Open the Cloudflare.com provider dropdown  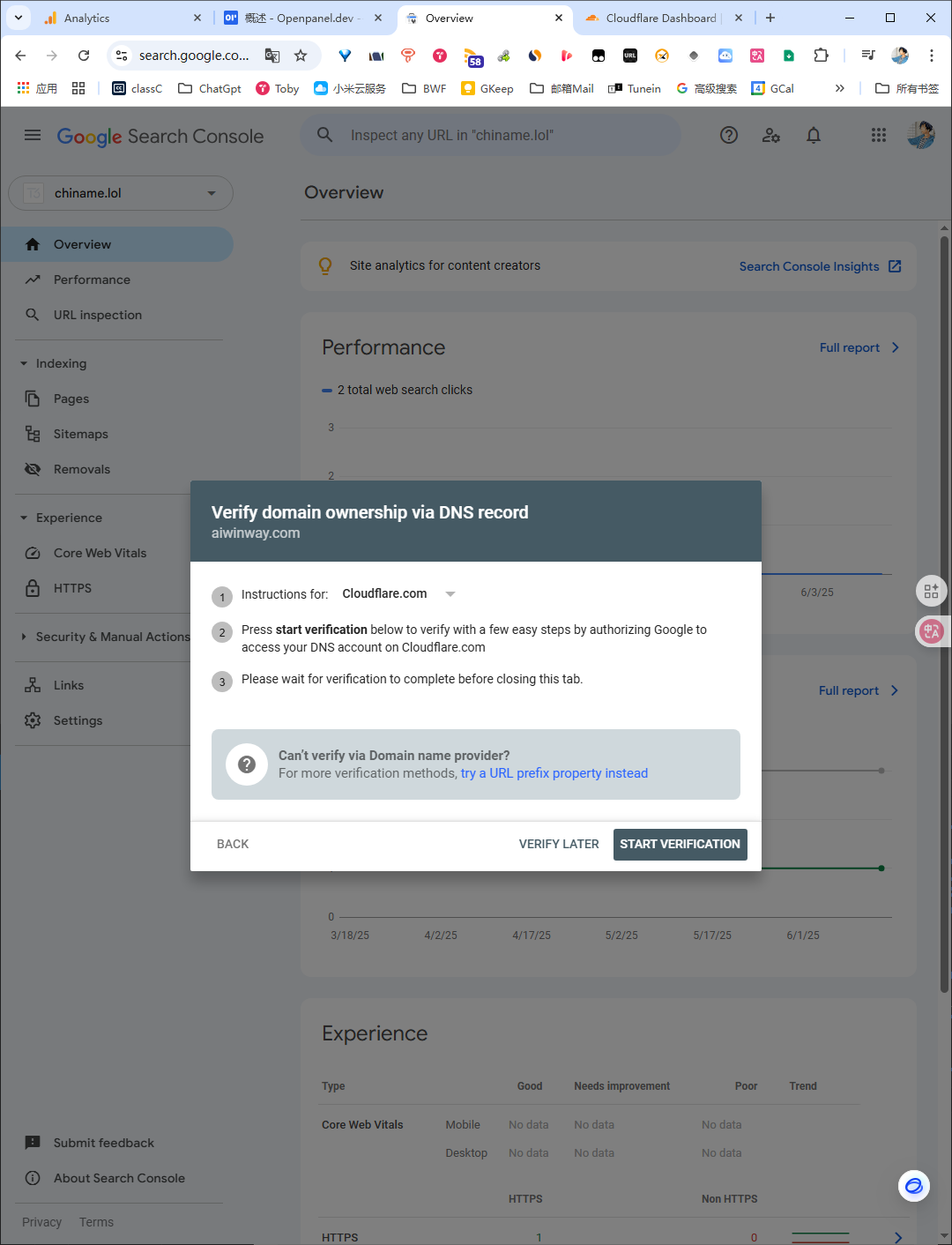398,594
